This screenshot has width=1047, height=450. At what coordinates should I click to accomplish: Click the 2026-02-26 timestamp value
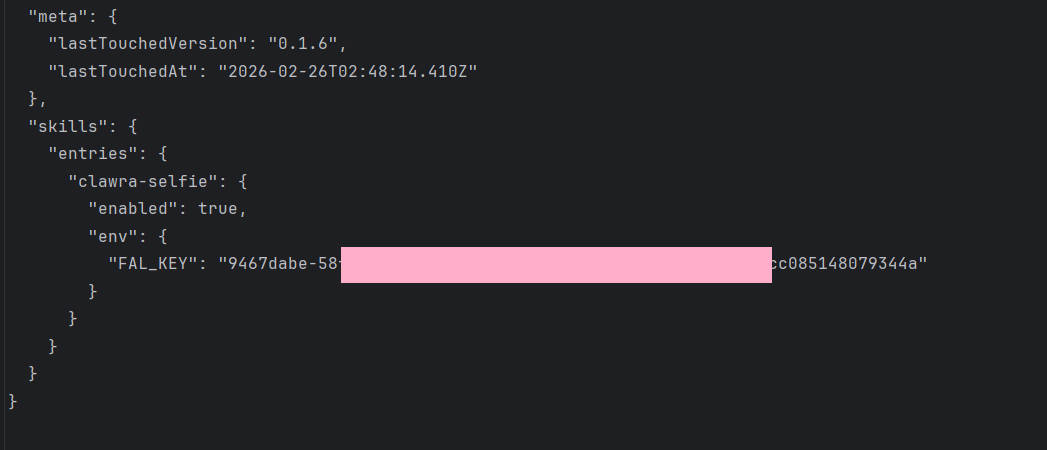click(348, 70)
